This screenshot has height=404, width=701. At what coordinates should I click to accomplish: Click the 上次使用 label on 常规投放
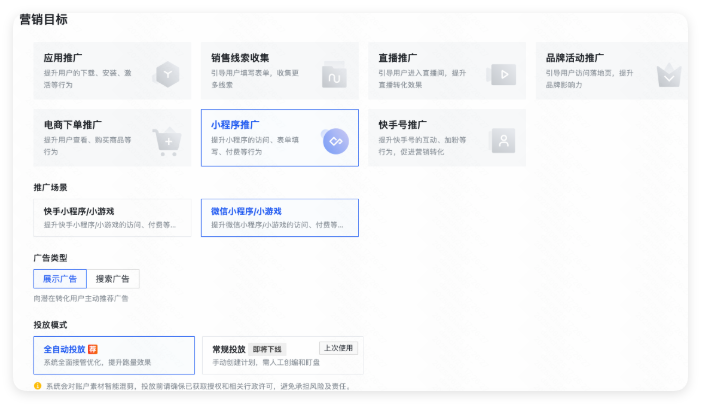coord(338,348)
